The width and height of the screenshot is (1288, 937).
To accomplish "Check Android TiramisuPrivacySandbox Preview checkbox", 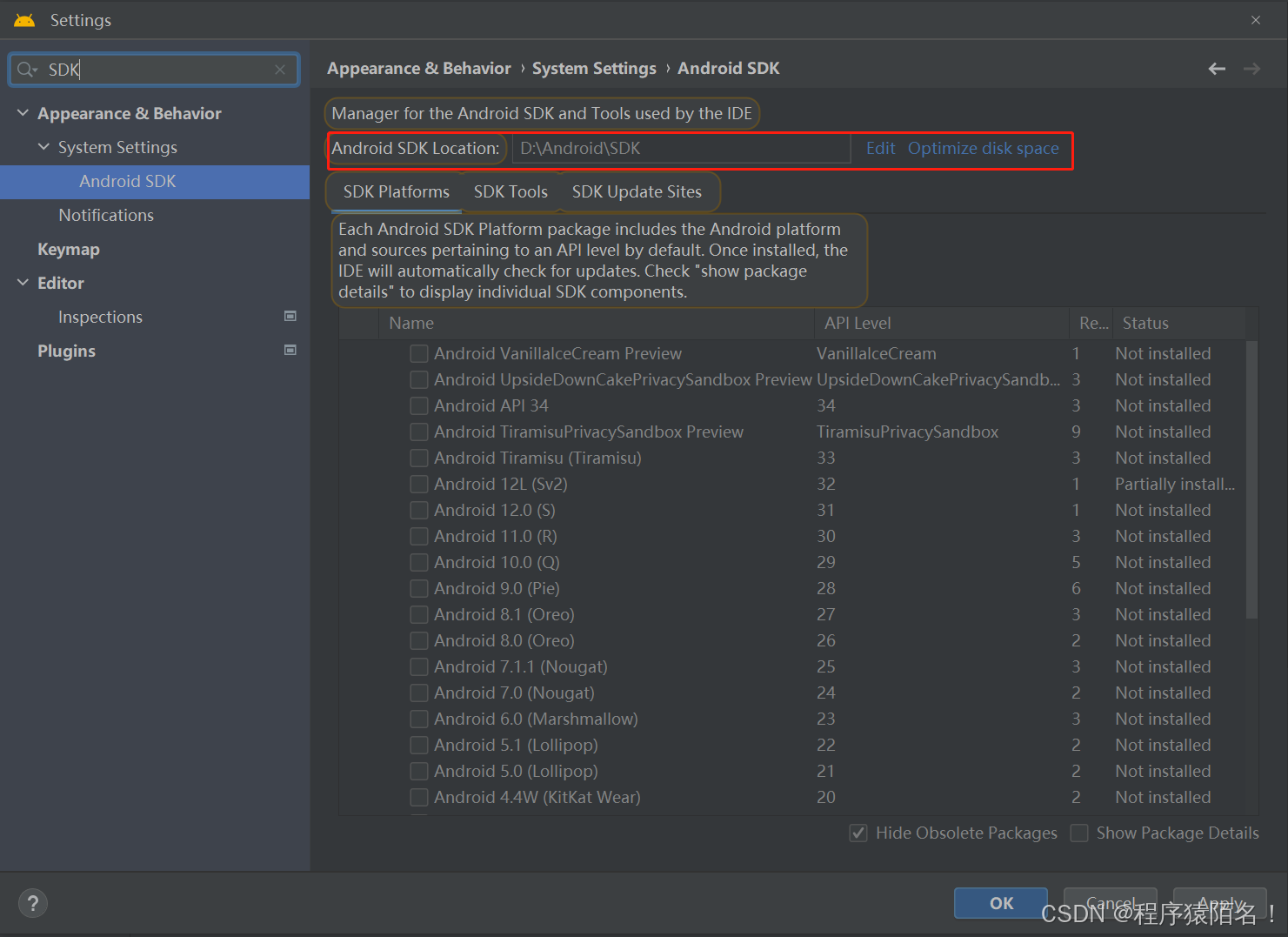I will (419, 432).
